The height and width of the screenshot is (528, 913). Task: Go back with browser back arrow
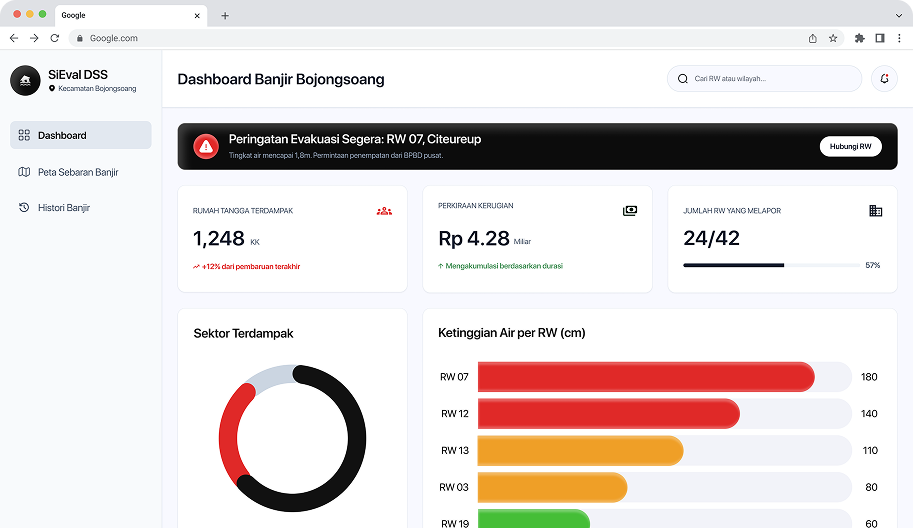tap(14, 38)
